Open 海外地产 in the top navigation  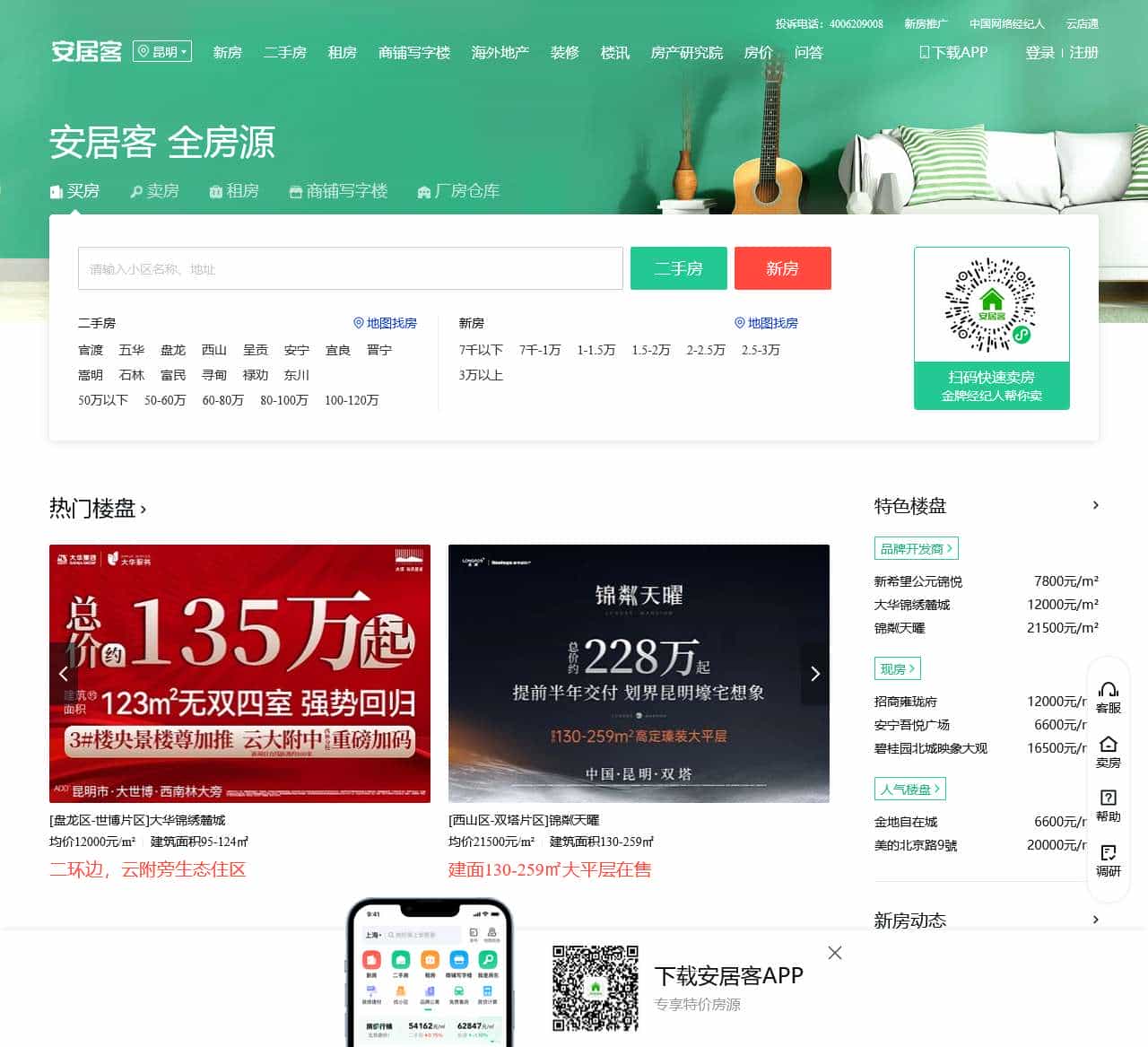pyautogui.click(x=500, y=53)
